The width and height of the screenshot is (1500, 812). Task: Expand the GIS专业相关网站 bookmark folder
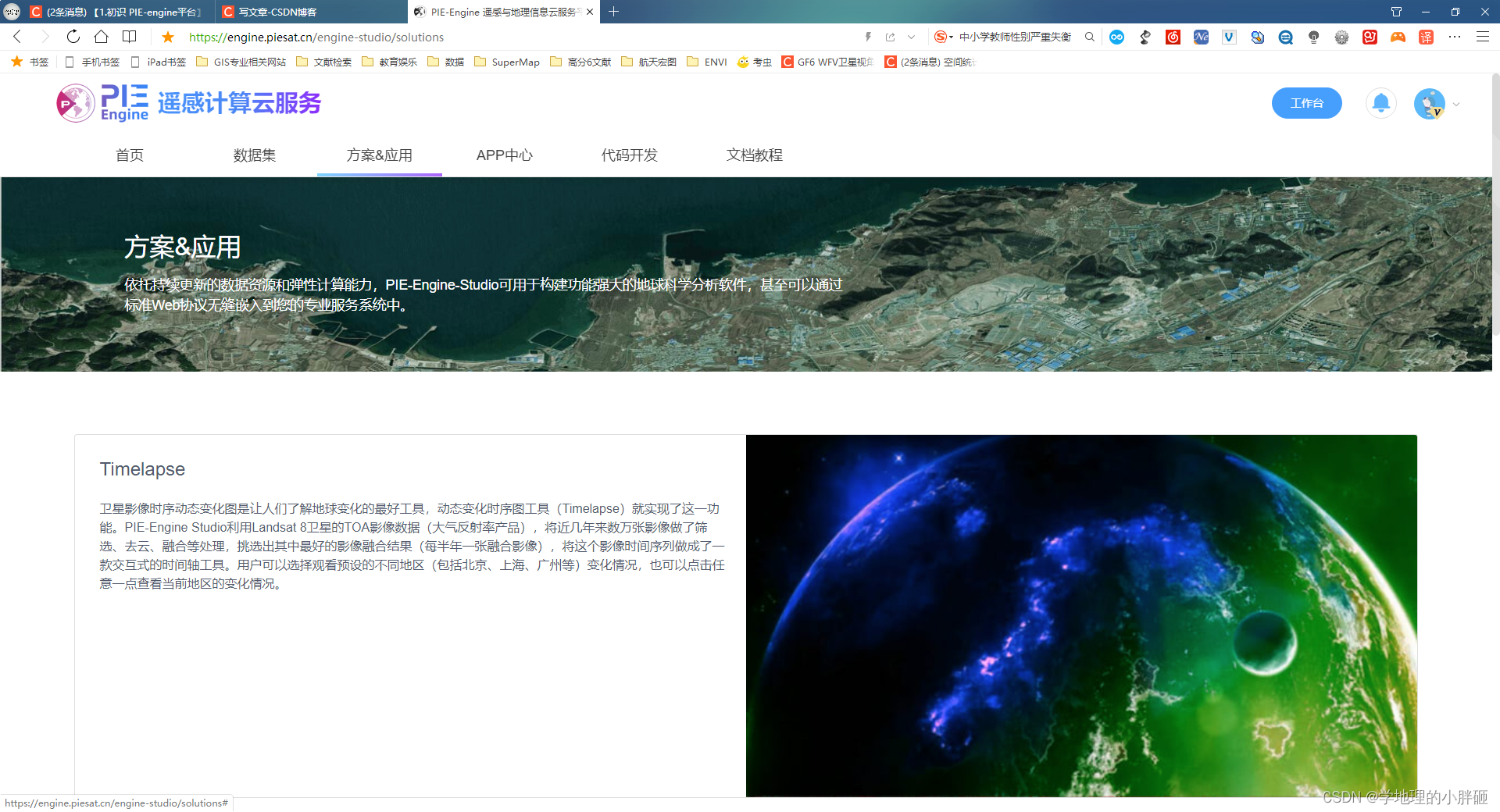pos(241,62)
